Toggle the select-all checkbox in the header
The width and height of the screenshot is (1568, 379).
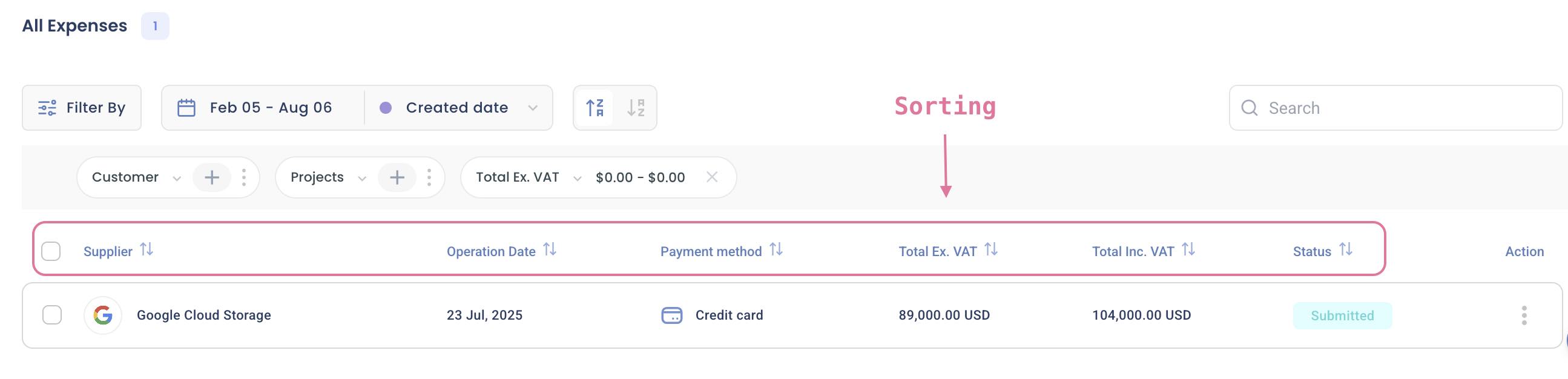pyautogui.click(x=51, y=251)
